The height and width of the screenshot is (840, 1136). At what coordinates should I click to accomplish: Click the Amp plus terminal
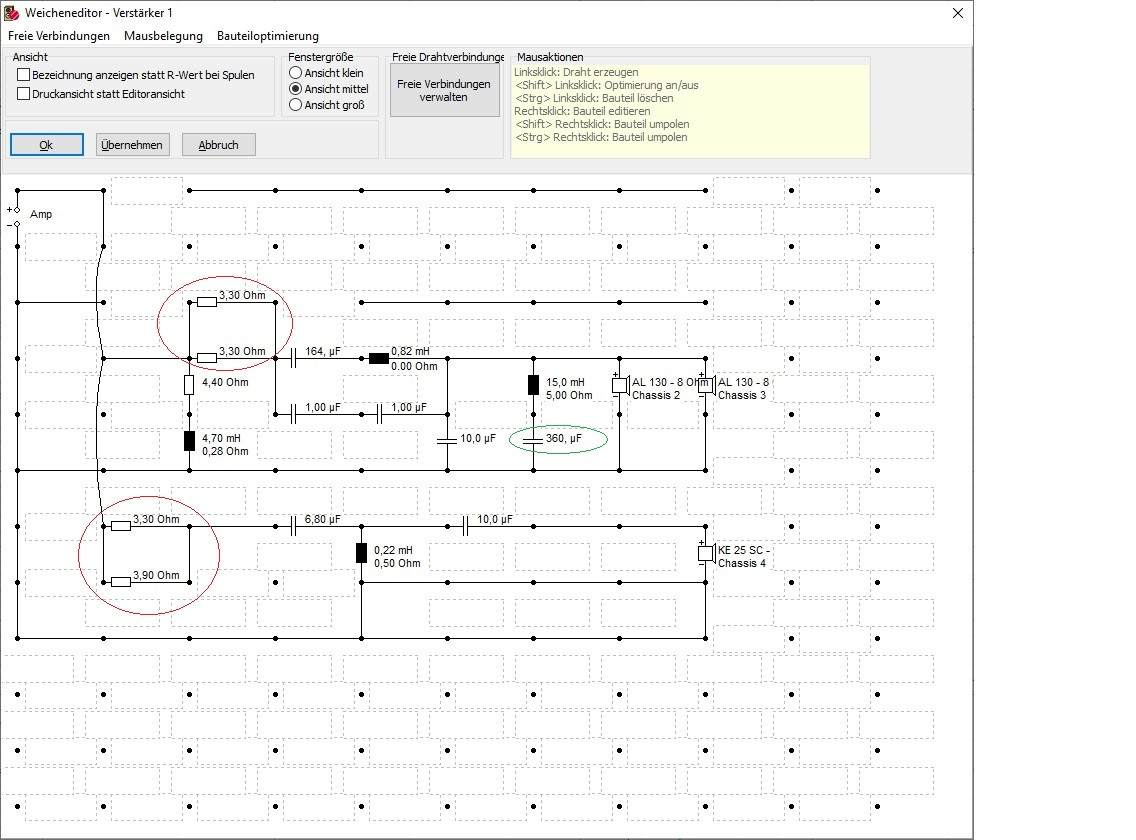[17, 210]
